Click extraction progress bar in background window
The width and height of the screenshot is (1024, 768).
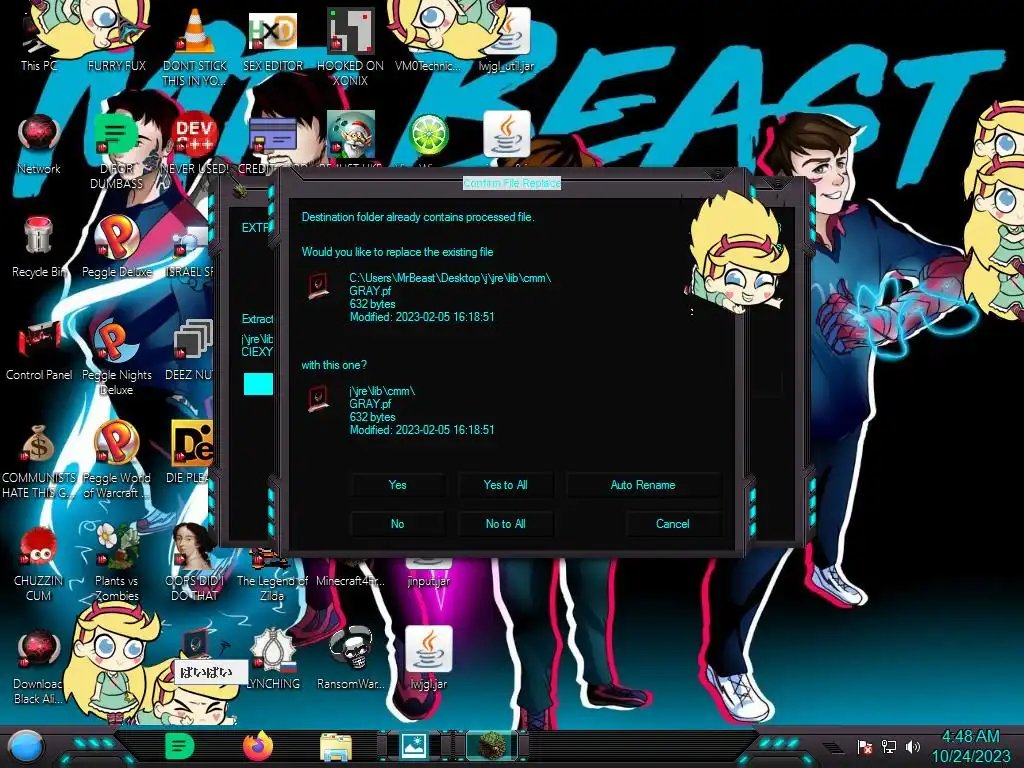click(258, 384)
